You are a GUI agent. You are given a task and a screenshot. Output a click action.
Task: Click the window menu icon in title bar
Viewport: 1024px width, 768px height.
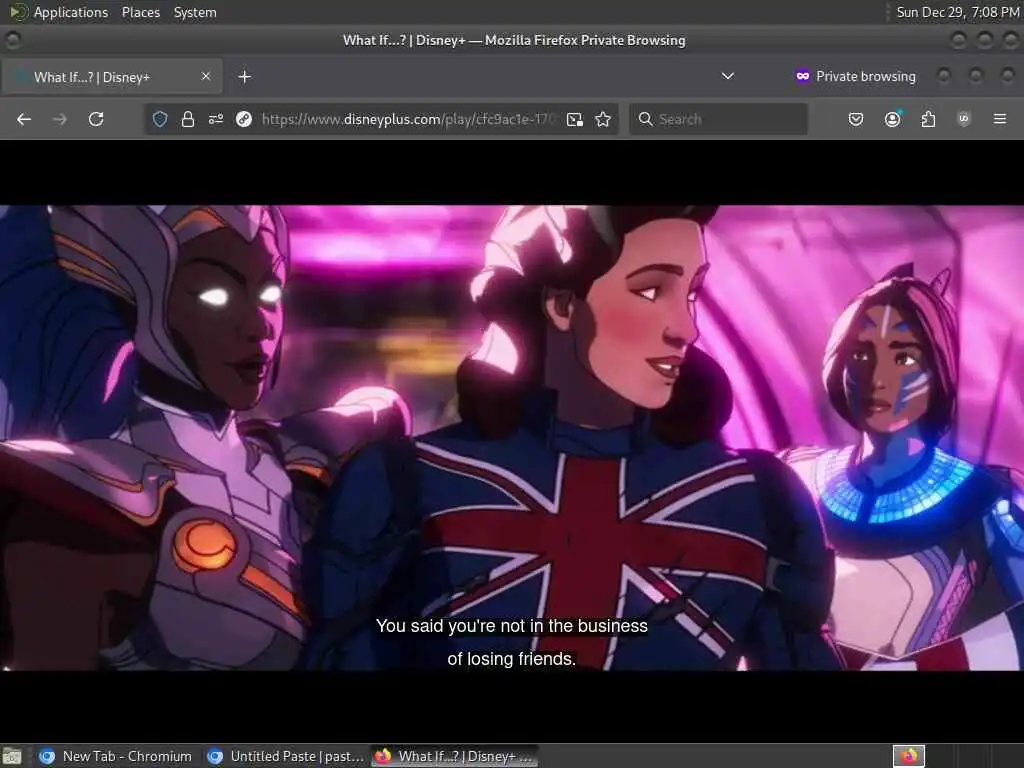(x=12, y=40)
